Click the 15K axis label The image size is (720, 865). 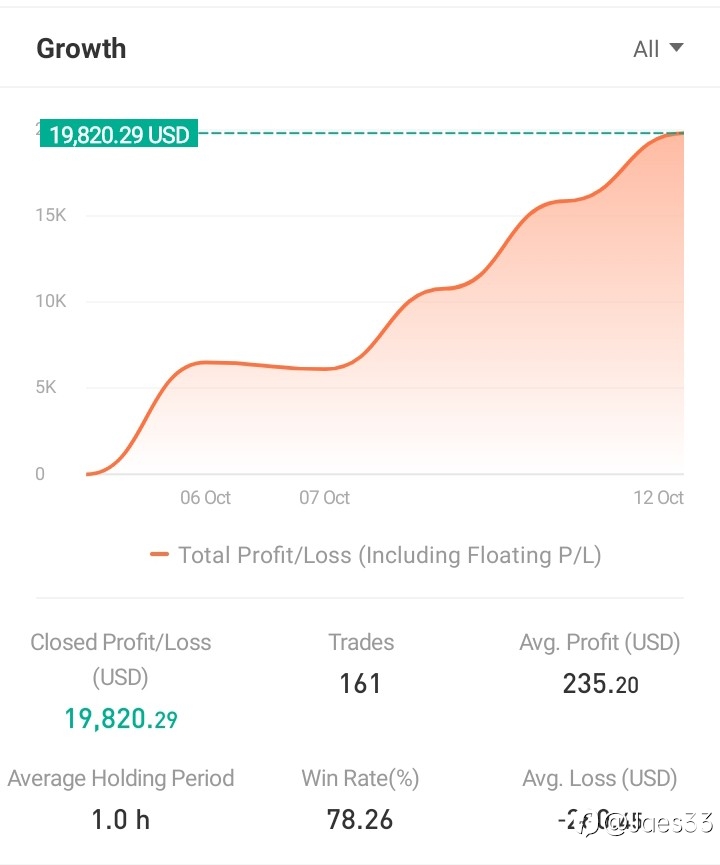[51, 215]
